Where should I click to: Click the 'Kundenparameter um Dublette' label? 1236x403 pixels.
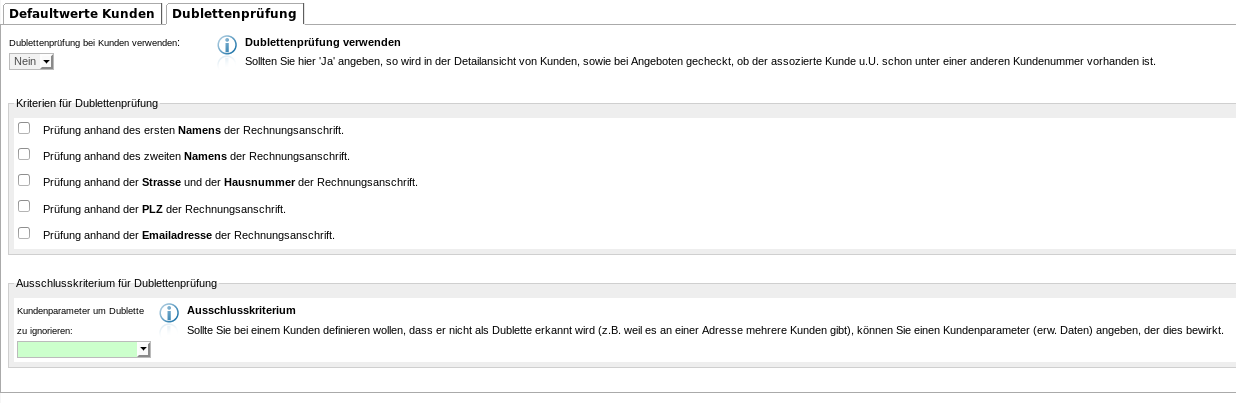point(81,311)
